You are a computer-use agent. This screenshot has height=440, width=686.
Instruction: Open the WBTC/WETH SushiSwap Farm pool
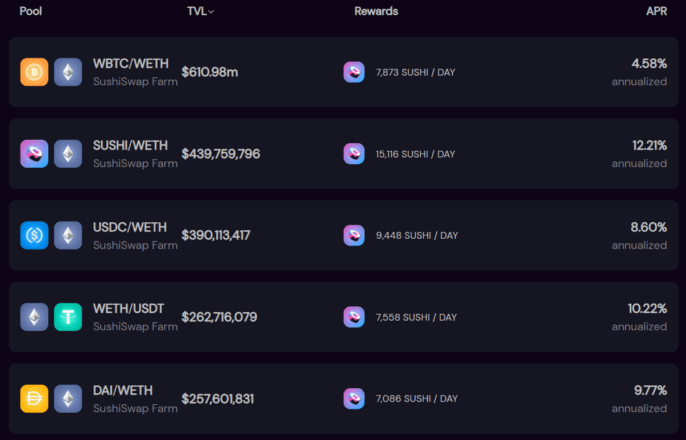click(x=343, y=72)
